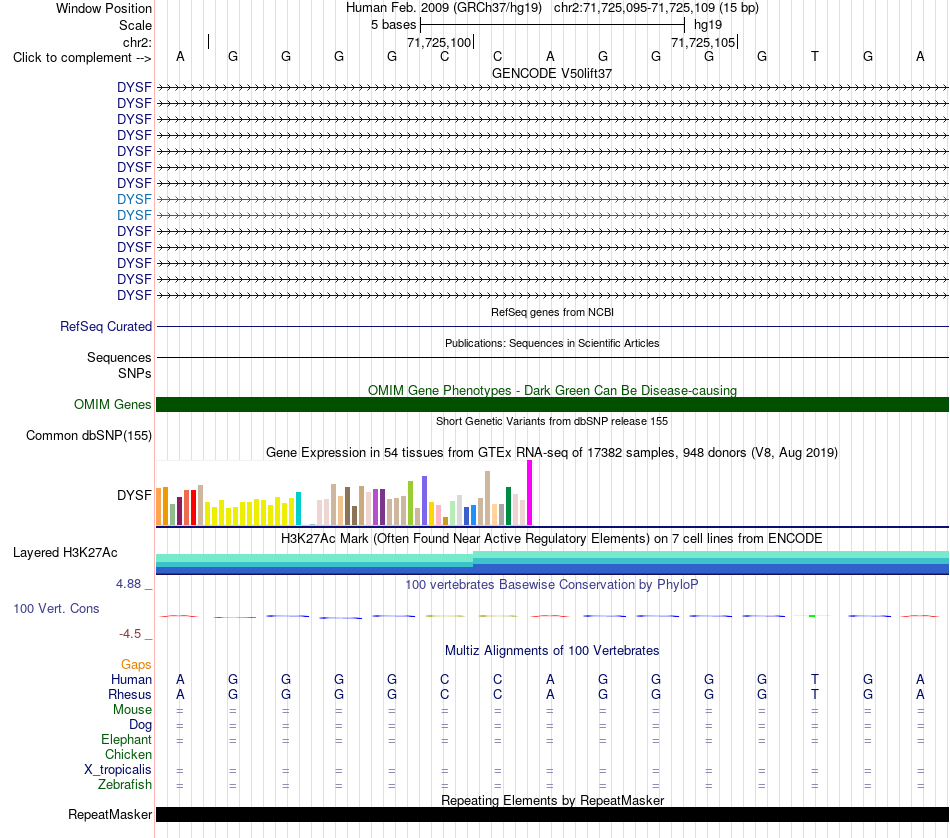
Task: Click the cyan bar in GTEx expression chart
Action: coord(298,508)
